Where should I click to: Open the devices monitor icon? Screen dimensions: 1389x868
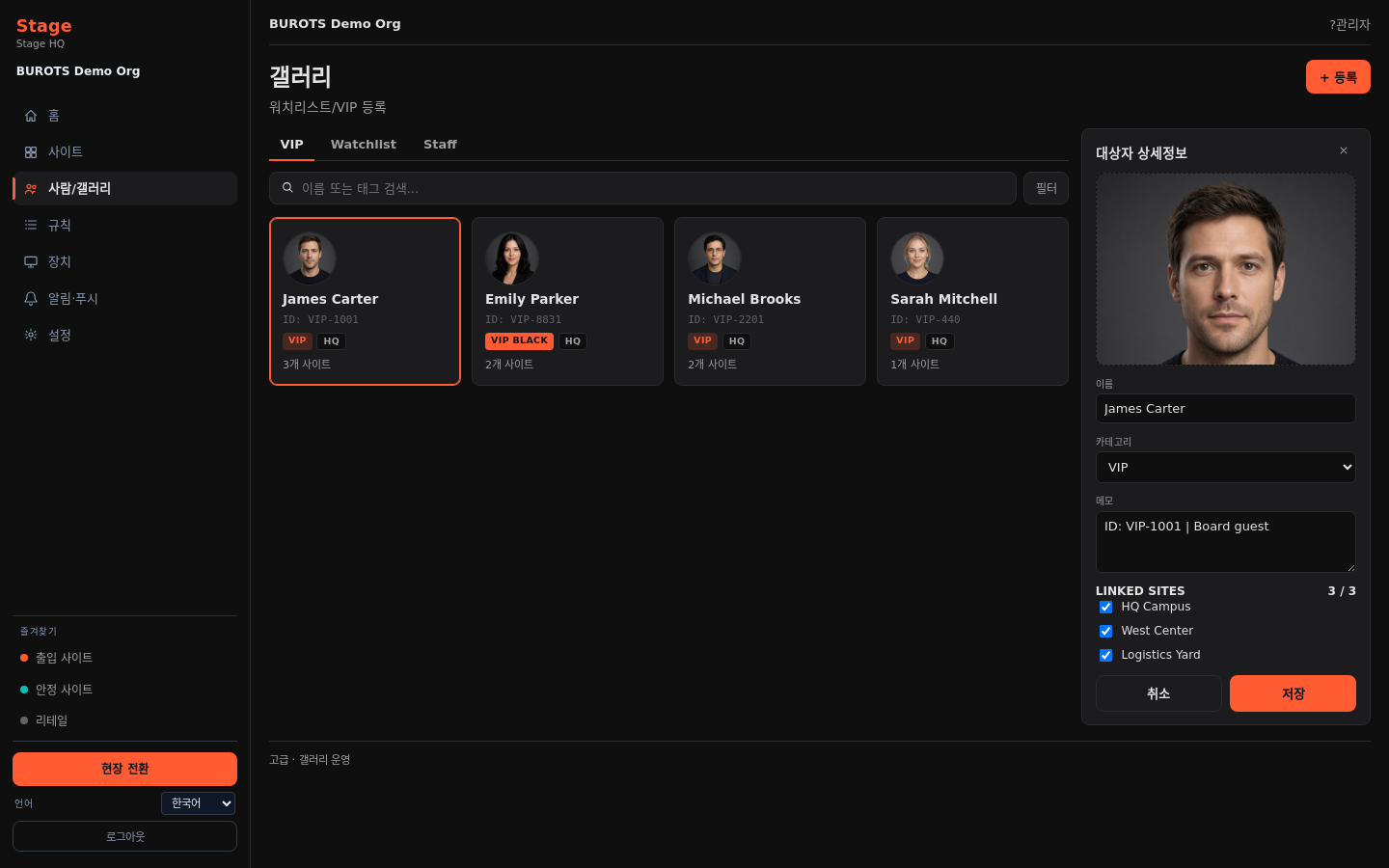(31, 262)
